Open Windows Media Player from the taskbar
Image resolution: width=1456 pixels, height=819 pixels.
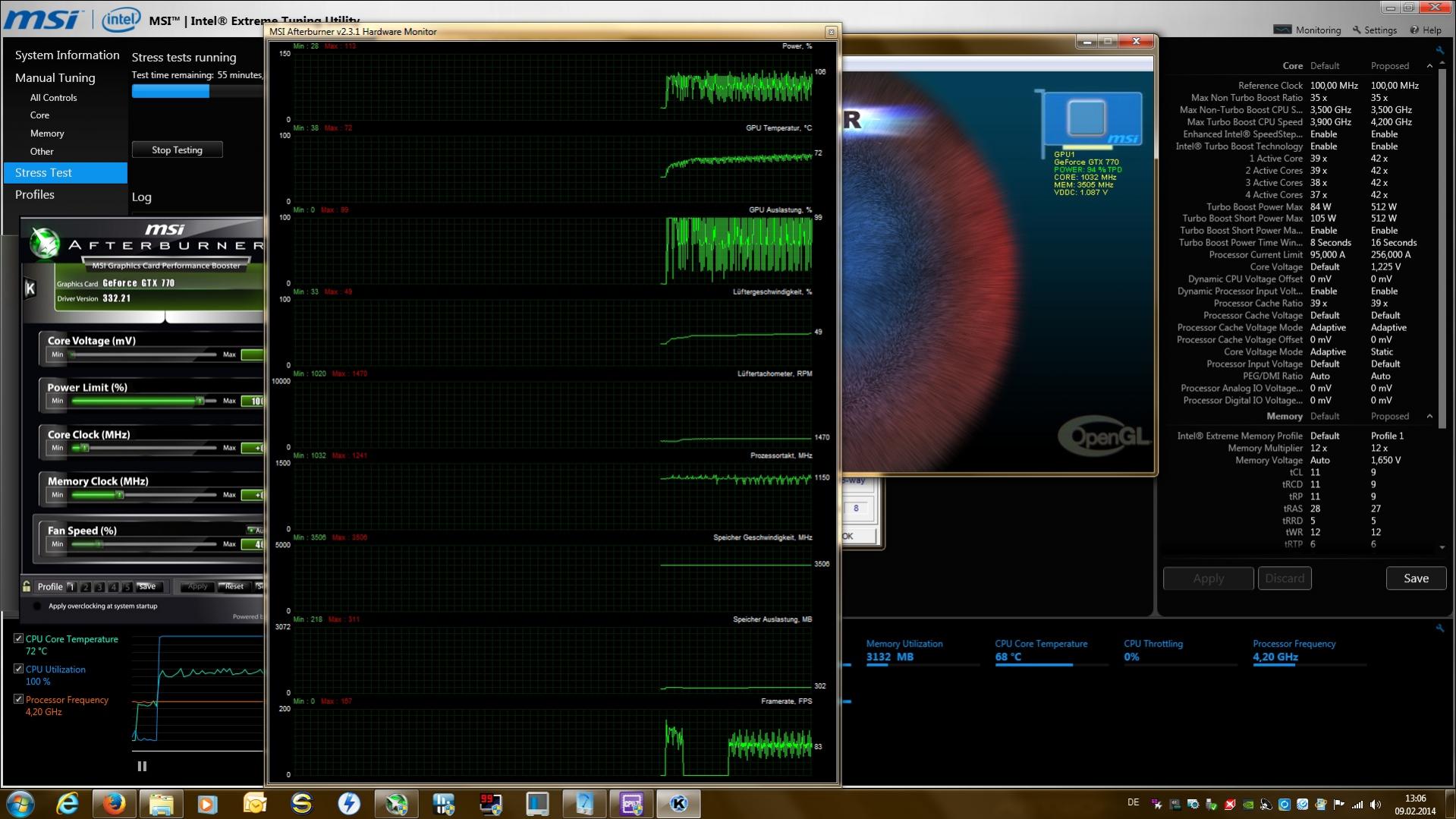point(207,803)
